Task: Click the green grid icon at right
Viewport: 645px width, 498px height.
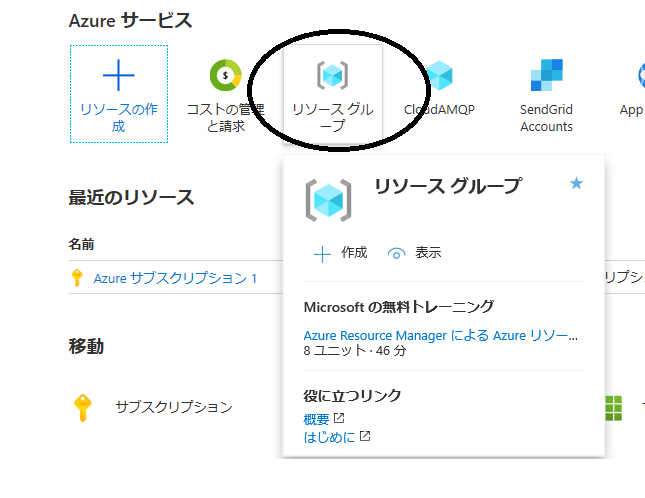Action: pyautogui.click(x=614, y=408)
